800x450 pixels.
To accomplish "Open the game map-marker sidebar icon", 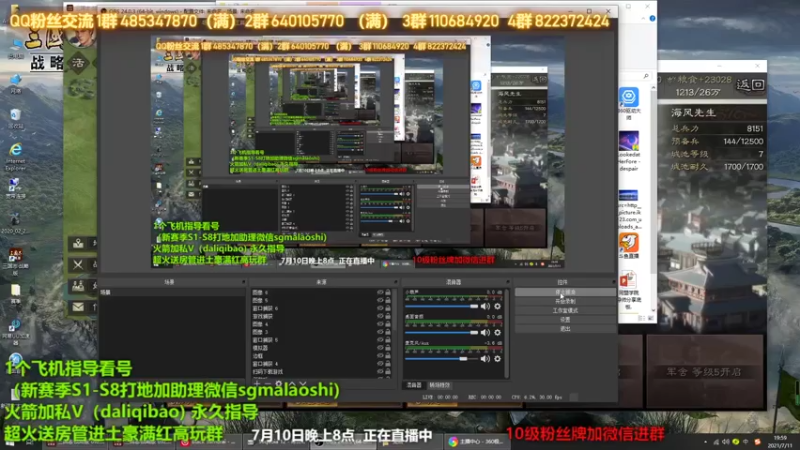I will (x=78, y=243).
